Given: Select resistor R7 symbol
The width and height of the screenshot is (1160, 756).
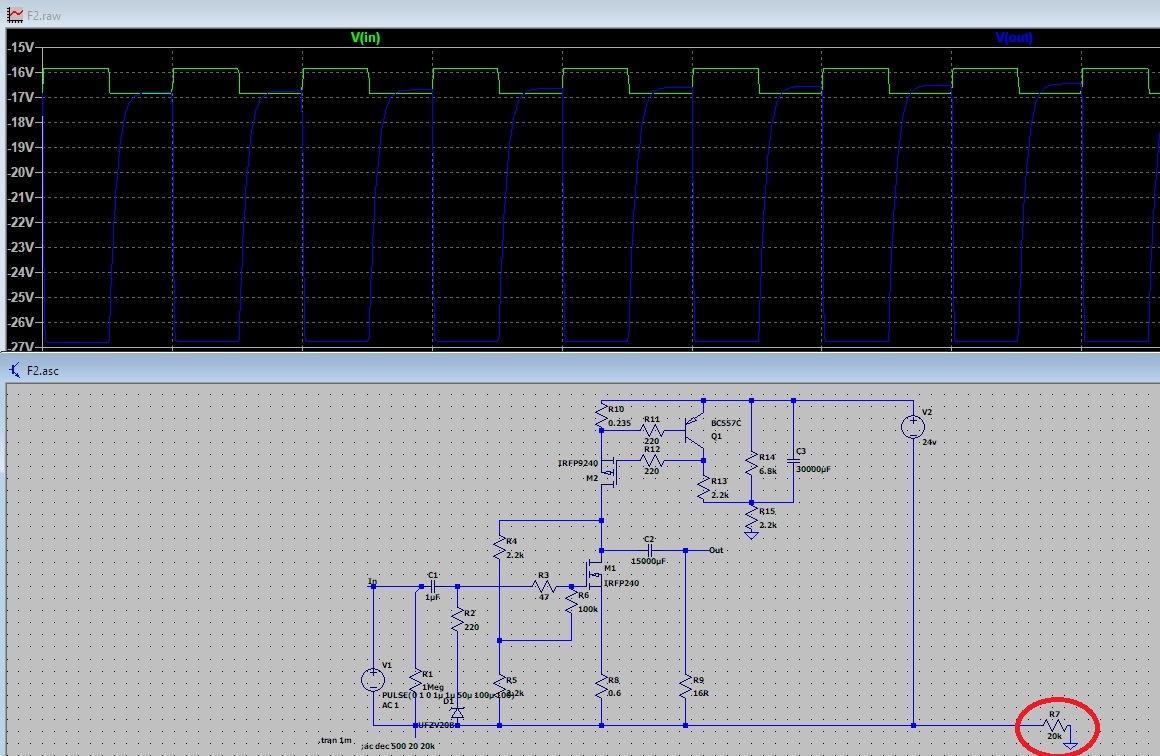Looking at the screenshot, I should [1055, 725].
